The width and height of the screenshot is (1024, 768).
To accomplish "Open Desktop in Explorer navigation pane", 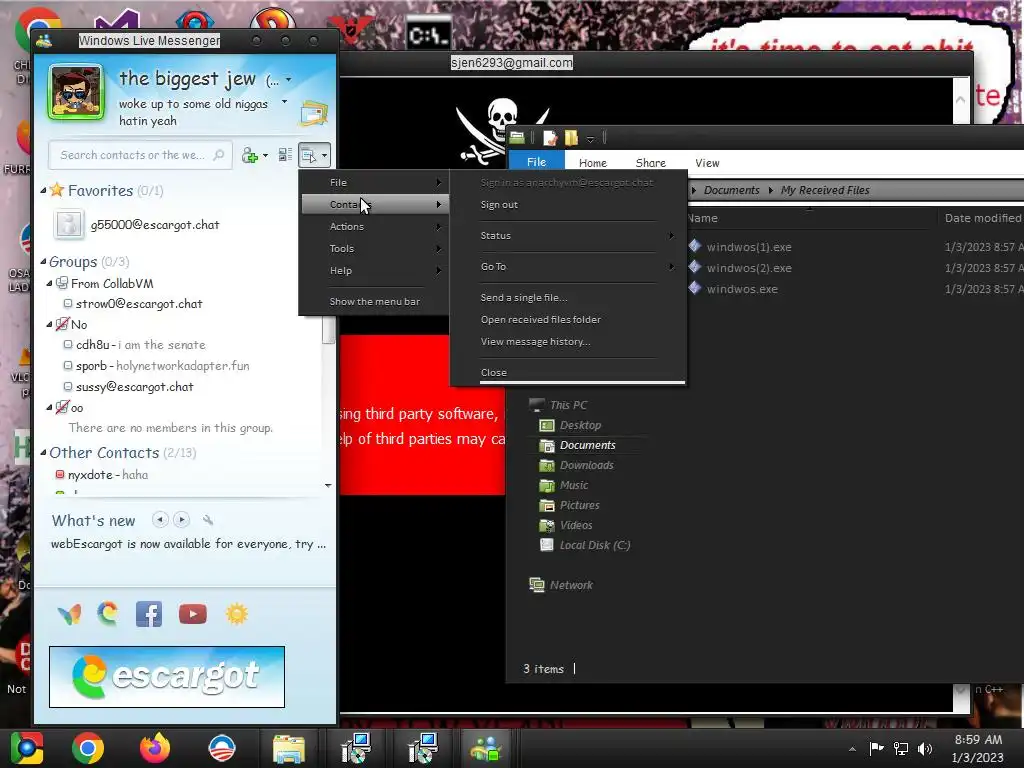I will point(580,425).
